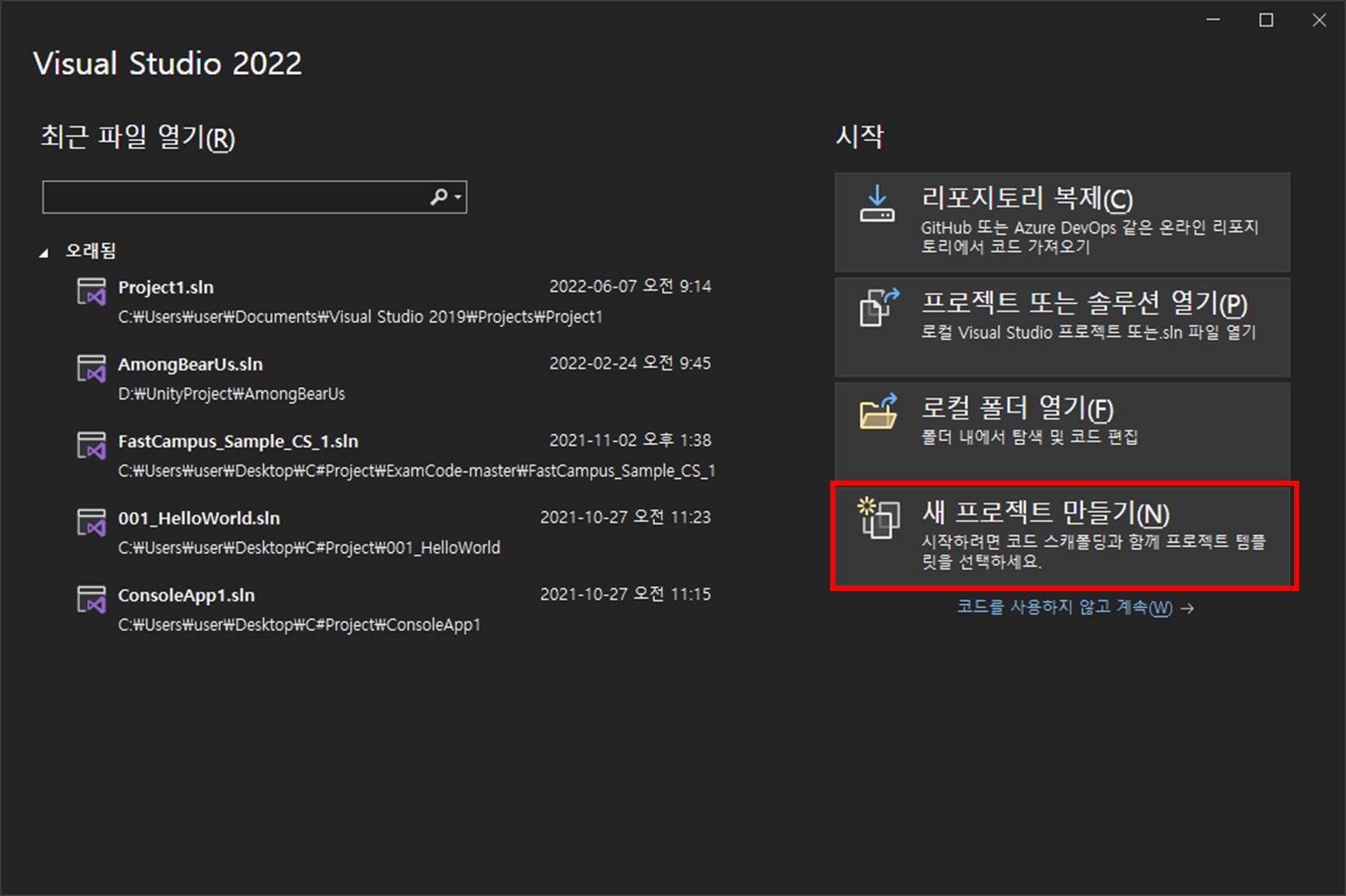This screenshot has width=1346, height=896.
Task: Minimize the Visual Studio 2022 window
Action: tap(1213, 20)
